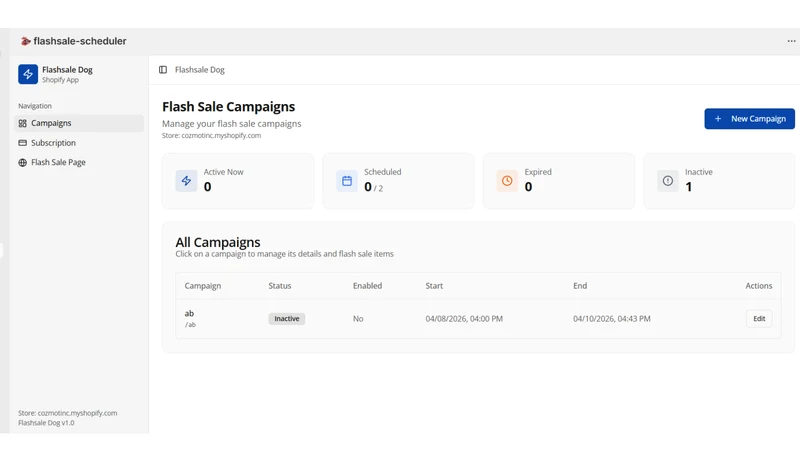This screenshot has width=800, height=450.
Task: Click the Actions column header
Action: click(759, 286)
